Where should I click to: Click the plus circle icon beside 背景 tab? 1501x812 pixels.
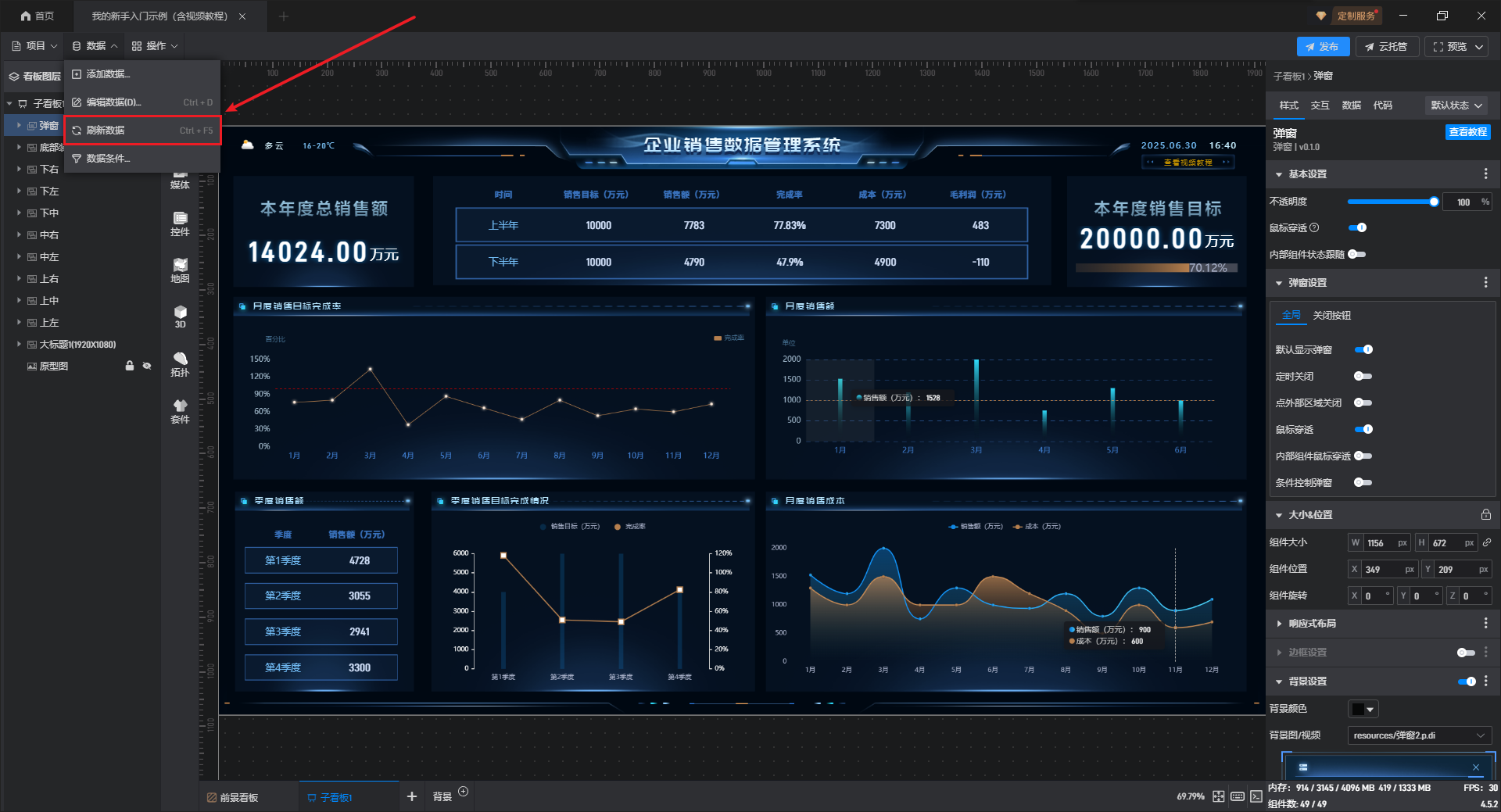pos(464,792)
